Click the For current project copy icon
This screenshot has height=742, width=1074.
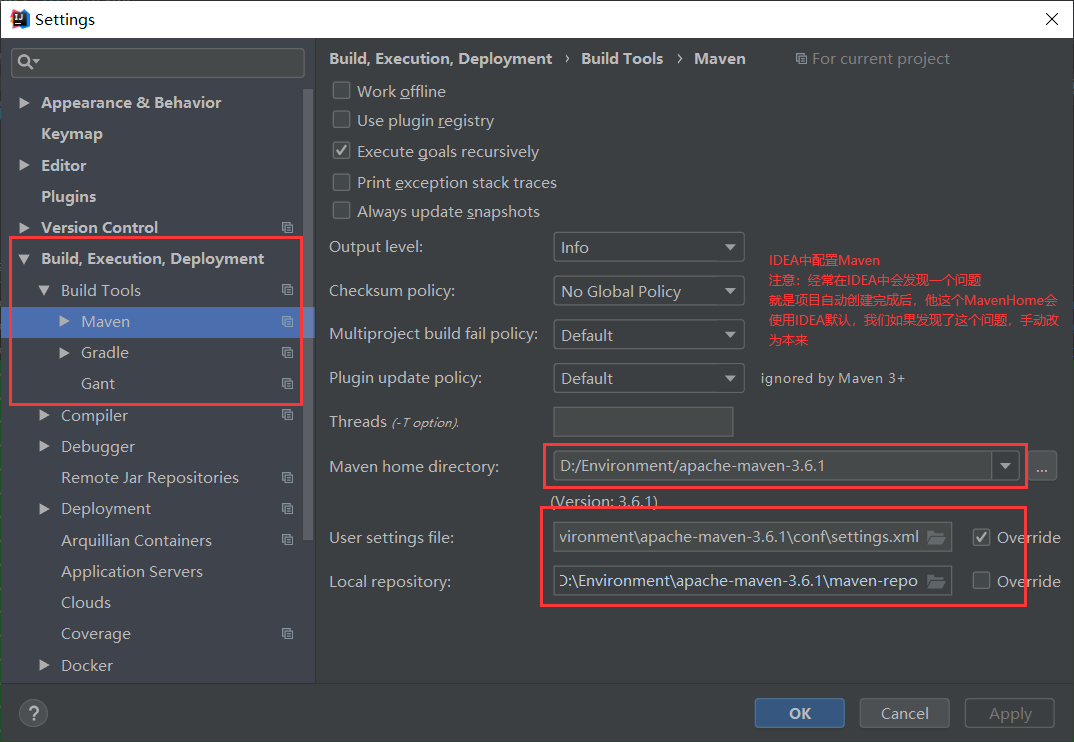[801, 59]
